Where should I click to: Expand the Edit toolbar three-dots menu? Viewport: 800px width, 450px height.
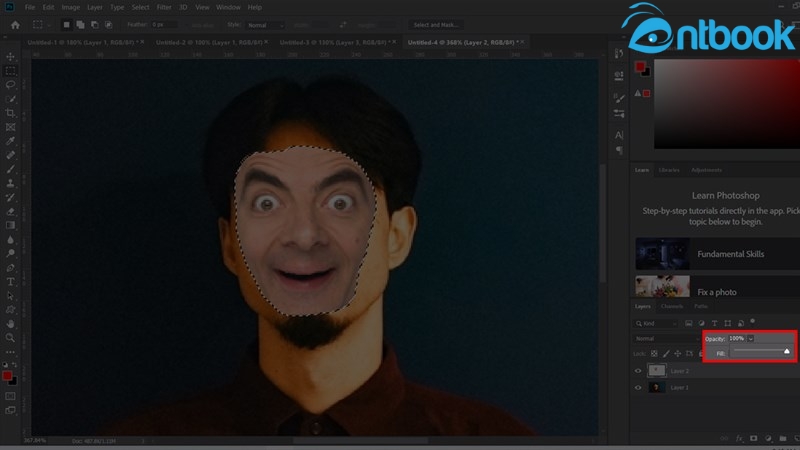coord(10,352)
